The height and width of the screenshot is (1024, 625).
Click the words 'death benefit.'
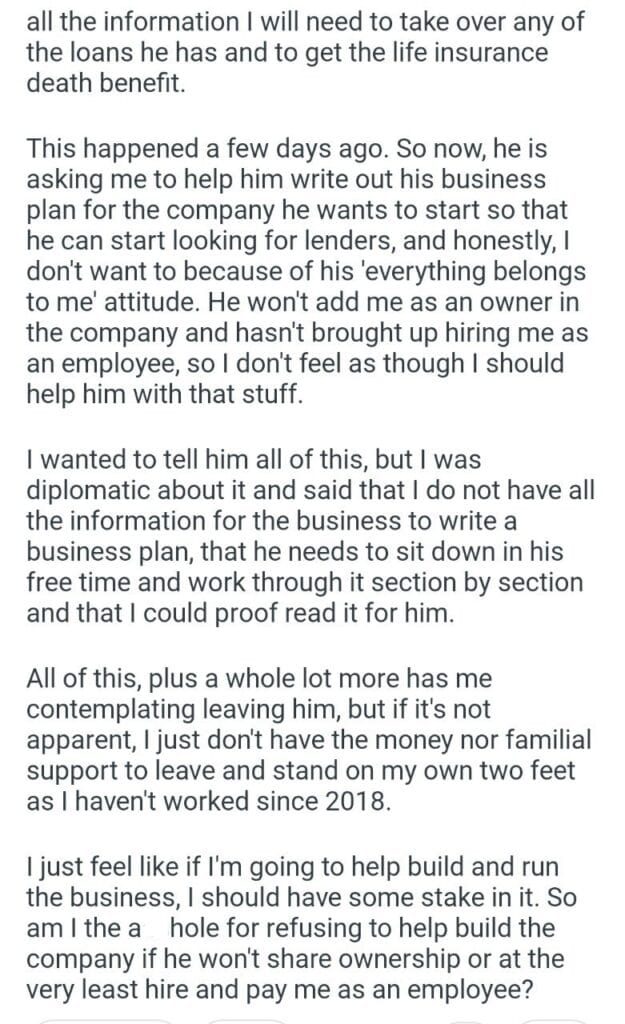[105, 85]
